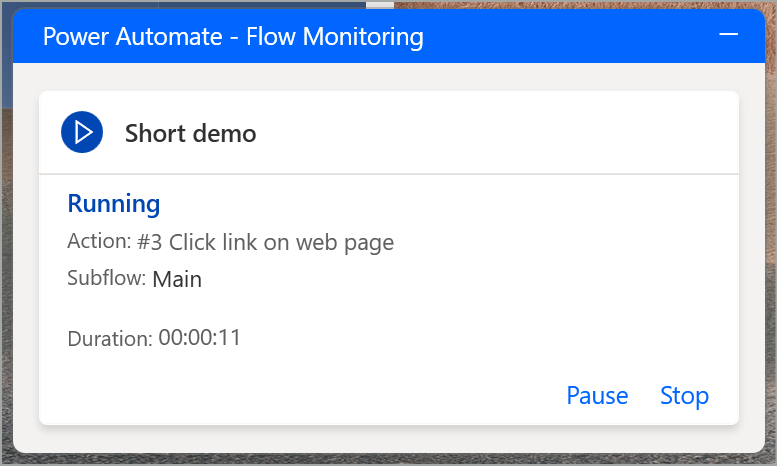The image size is (777, 466).
Task: Click the blue play icon beside Short demo
Action: (x=82, y=132)
